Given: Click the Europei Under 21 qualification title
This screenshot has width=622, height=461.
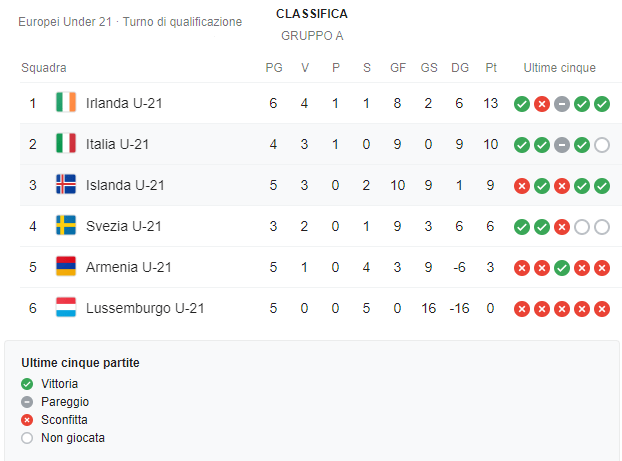Looking at the screenshot, I should point(130,21).
